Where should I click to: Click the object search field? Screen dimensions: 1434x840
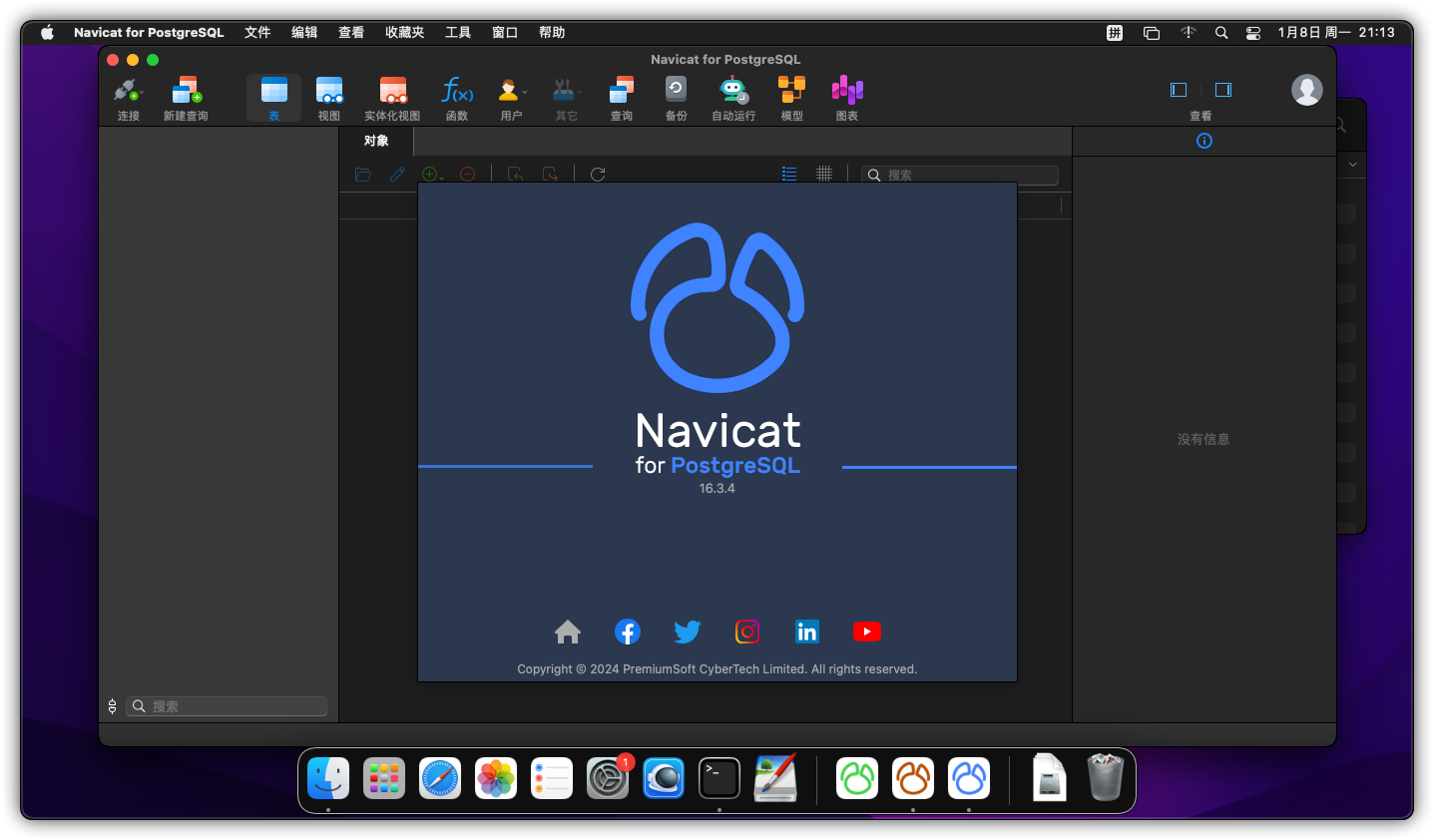960,175
